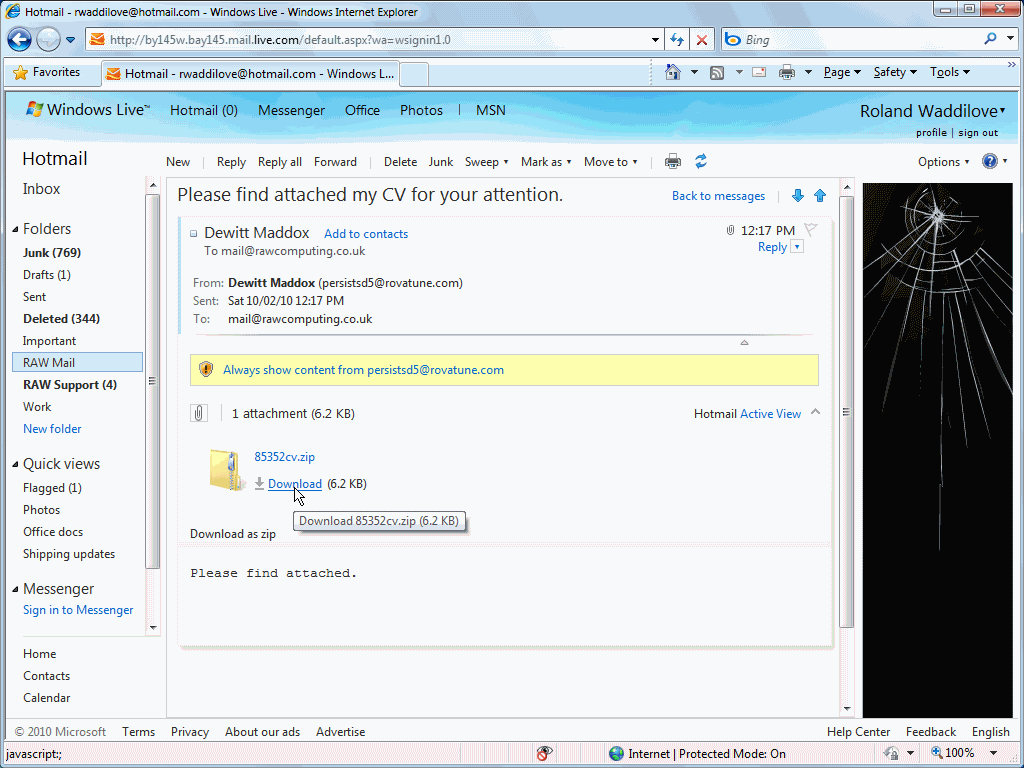Click the Hotmail print icon

click(673, 161)
